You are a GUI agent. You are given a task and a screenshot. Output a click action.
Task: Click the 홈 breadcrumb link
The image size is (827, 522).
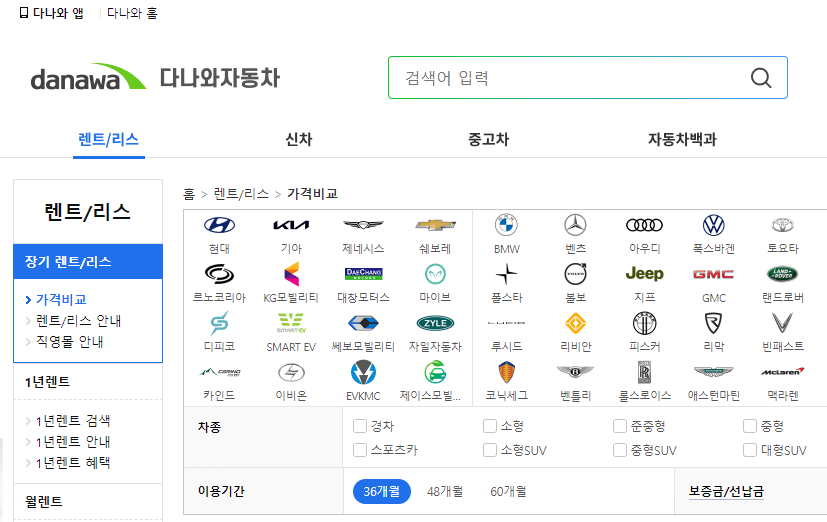point(189,194)
